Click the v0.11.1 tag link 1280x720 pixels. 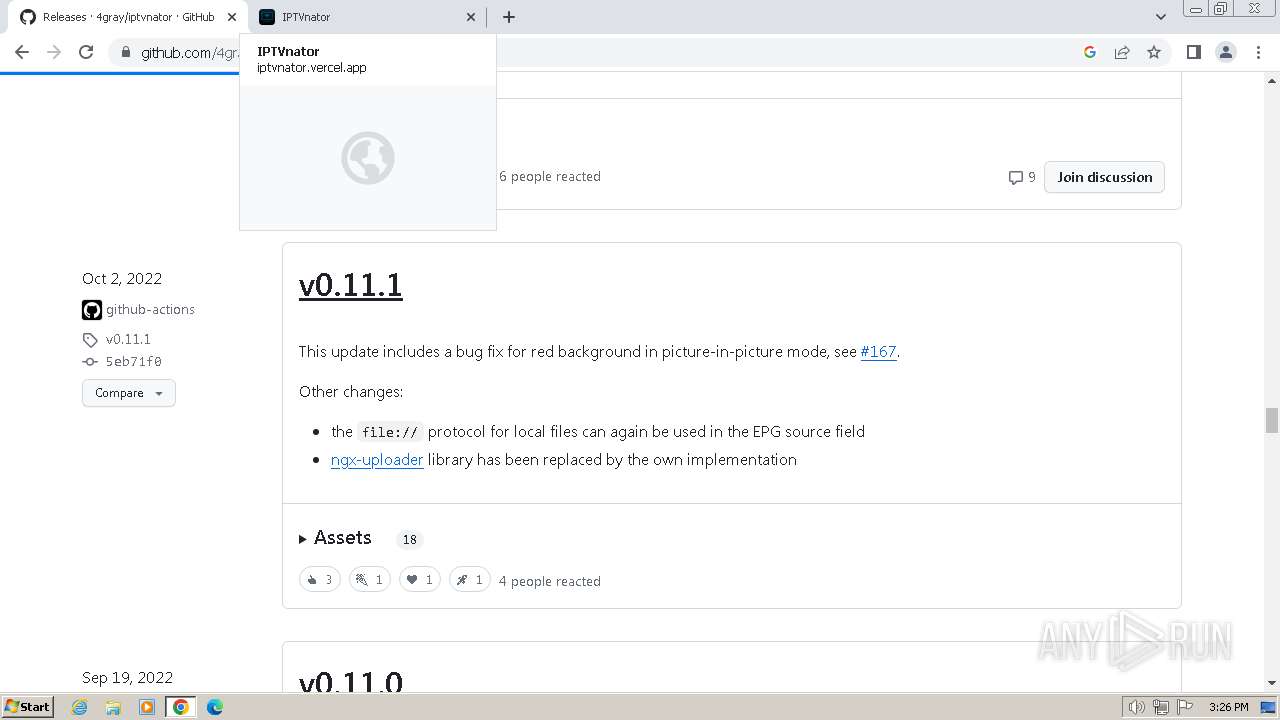tap(128, 339)
